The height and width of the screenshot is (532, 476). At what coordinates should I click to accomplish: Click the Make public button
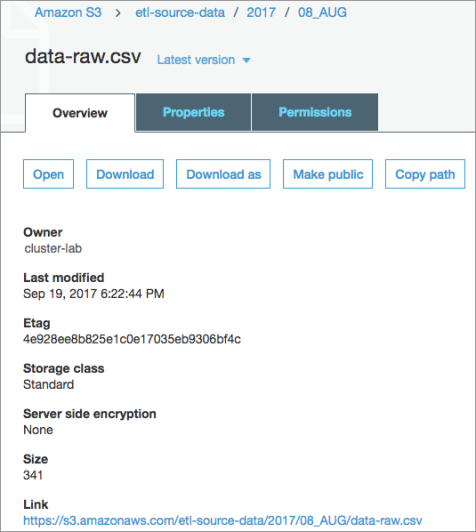(x=328, y=174)
